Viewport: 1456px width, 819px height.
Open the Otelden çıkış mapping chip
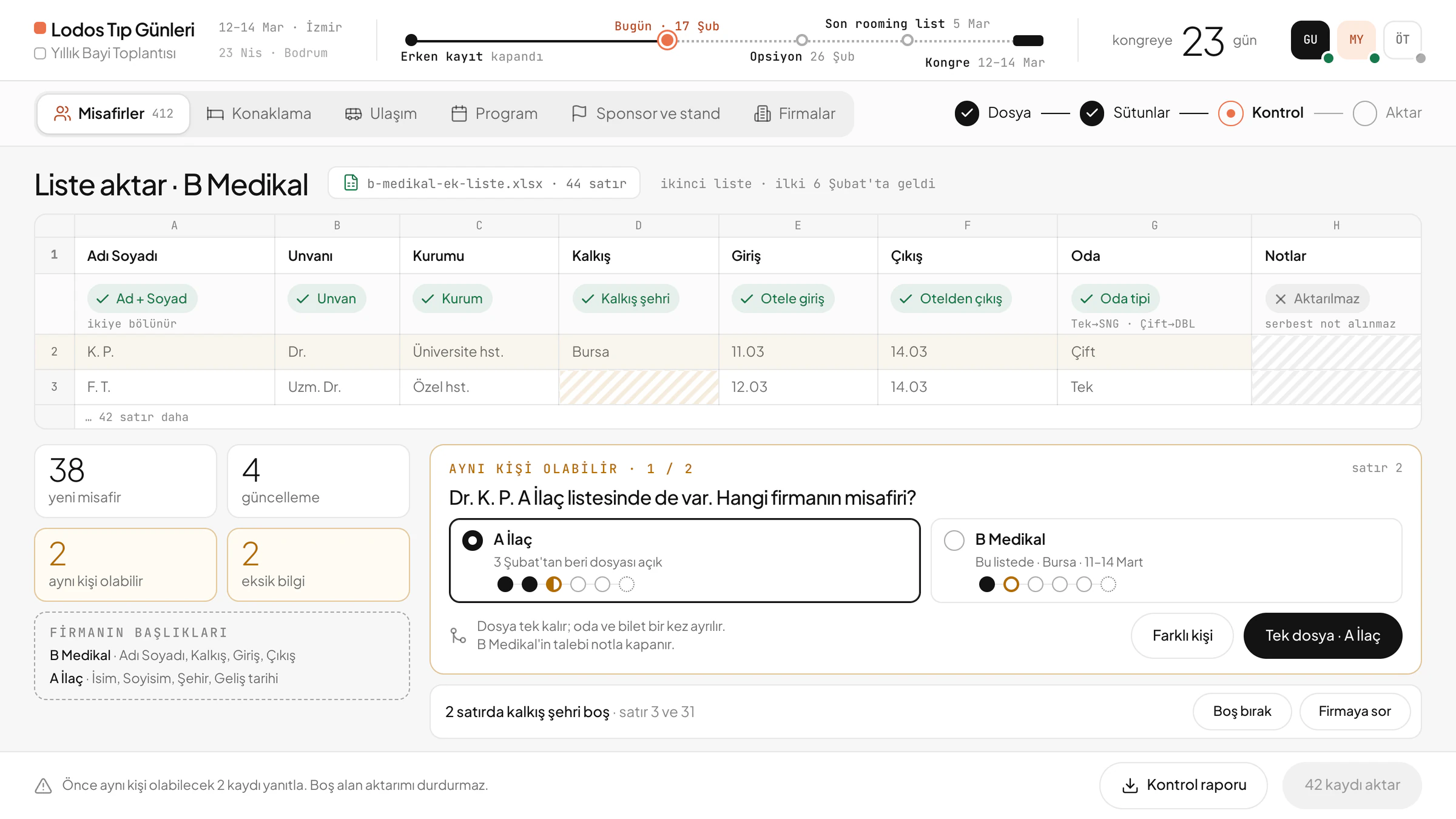click(x=951, y=298)
